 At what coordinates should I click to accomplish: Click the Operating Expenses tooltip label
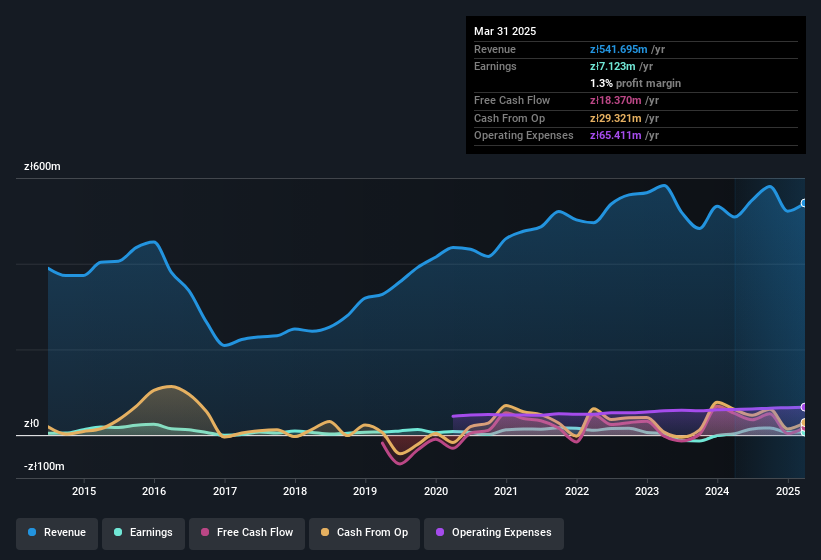(x=524, y=136)
